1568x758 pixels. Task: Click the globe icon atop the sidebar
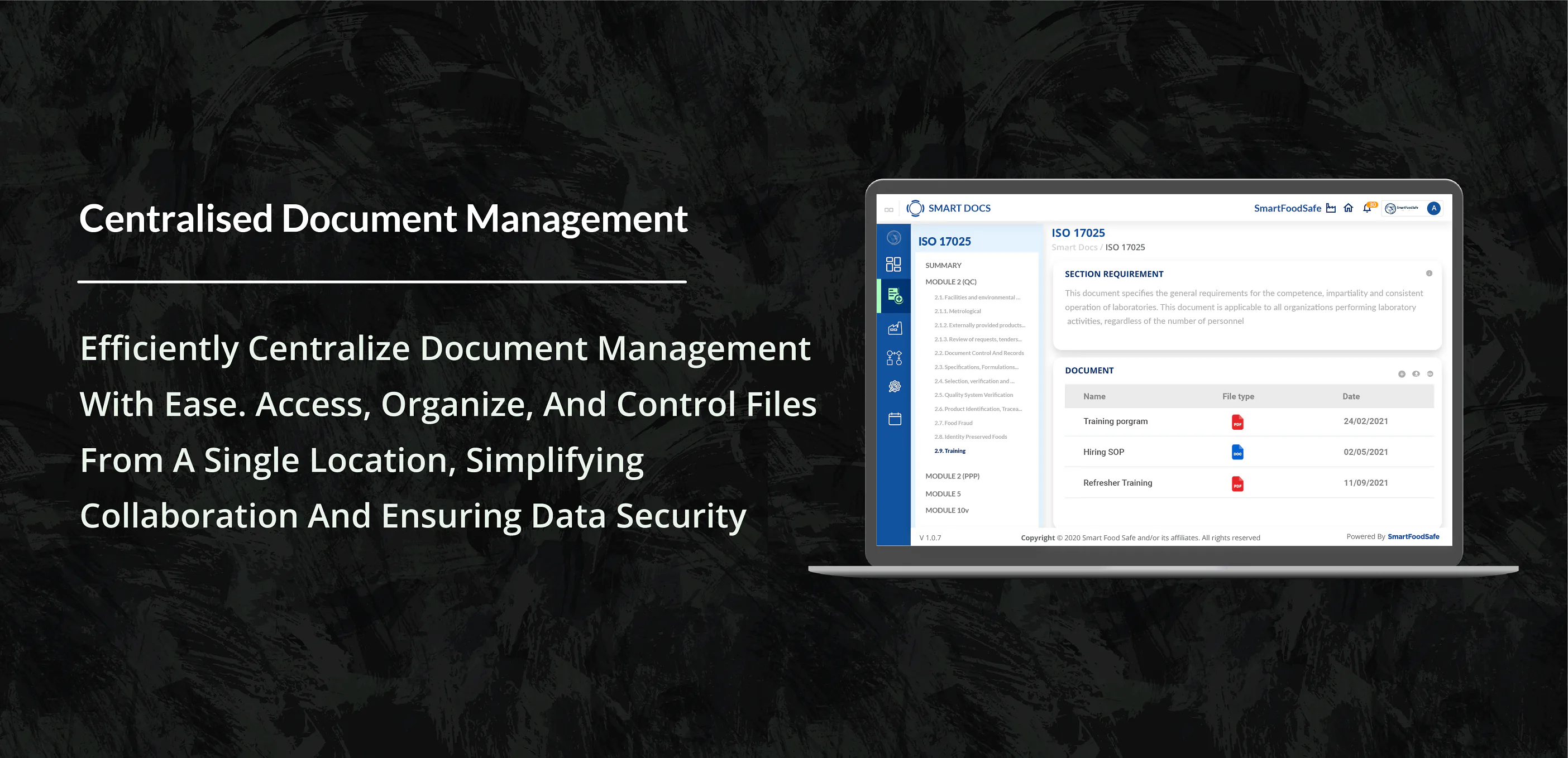[x=893, y=238]
